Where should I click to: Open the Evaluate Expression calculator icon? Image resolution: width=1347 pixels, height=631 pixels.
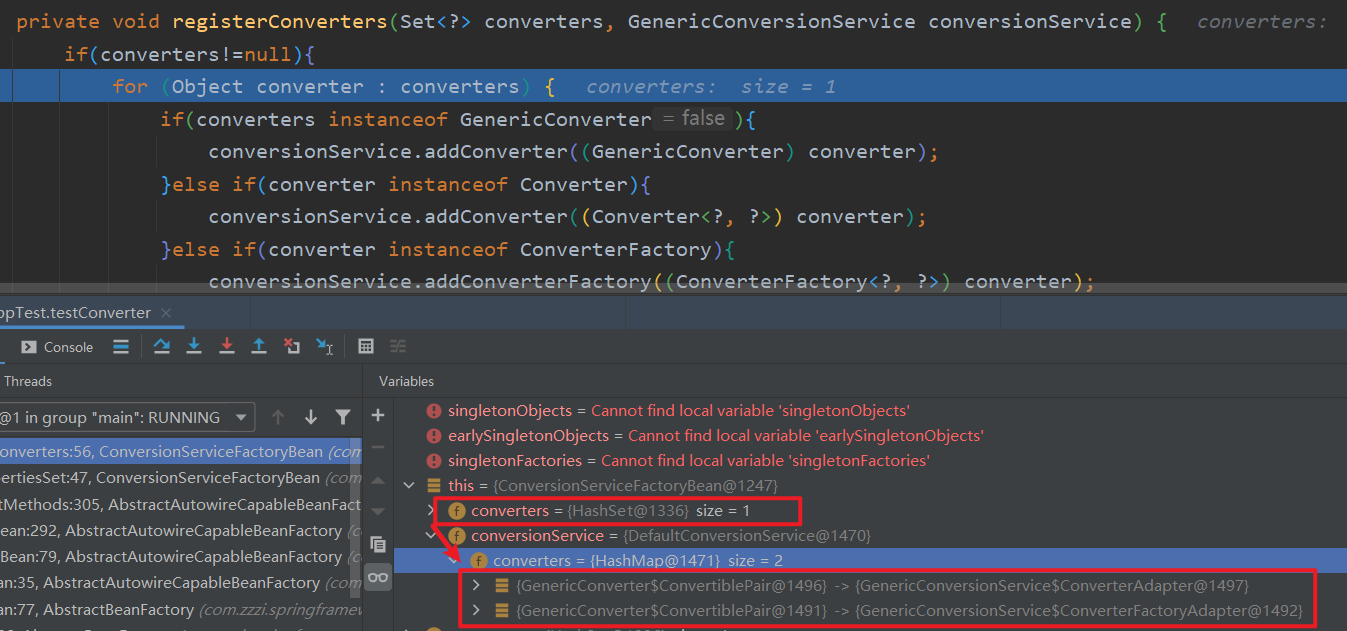(x=366, y=347)
